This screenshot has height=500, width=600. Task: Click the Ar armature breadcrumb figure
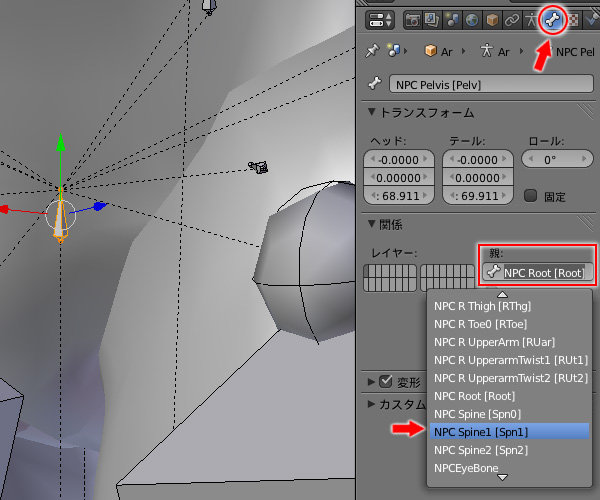487,50
